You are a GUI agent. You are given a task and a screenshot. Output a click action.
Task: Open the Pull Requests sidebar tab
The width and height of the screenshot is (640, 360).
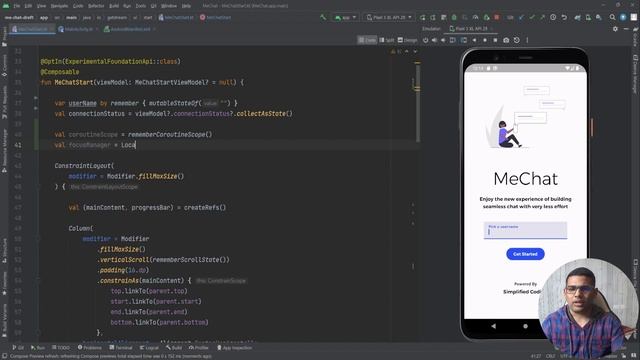(4, 102)
